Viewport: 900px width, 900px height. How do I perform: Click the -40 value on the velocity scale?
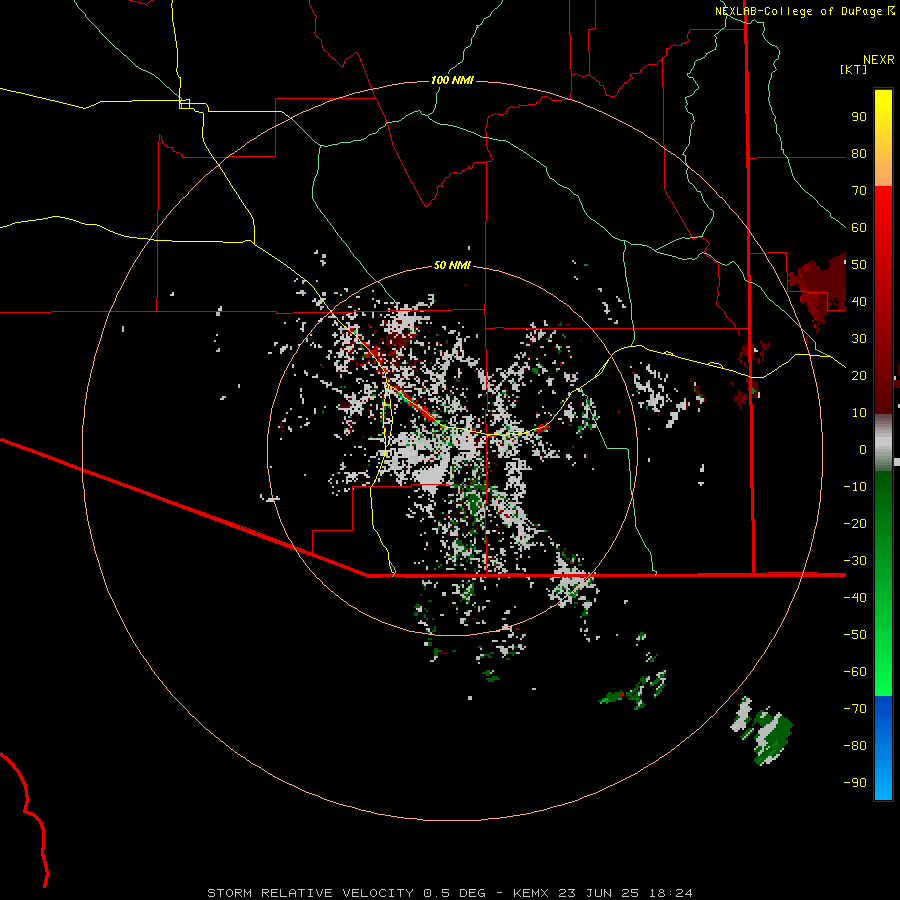[x=855, y=598]
